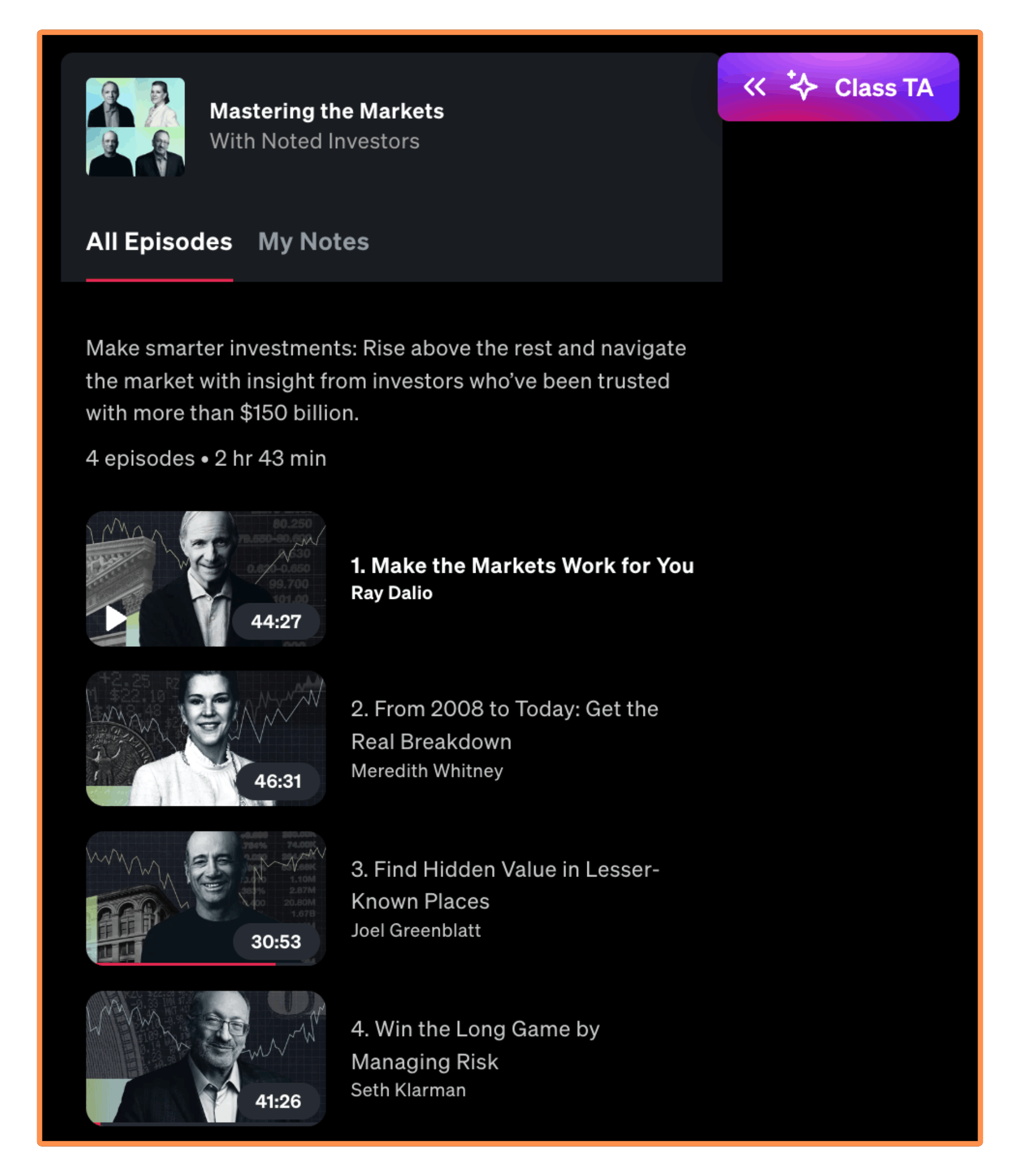Open the Seth Klarman episode thumbnail
The height and width of the screenshot is (1176, 1020).
[206, 1058]
